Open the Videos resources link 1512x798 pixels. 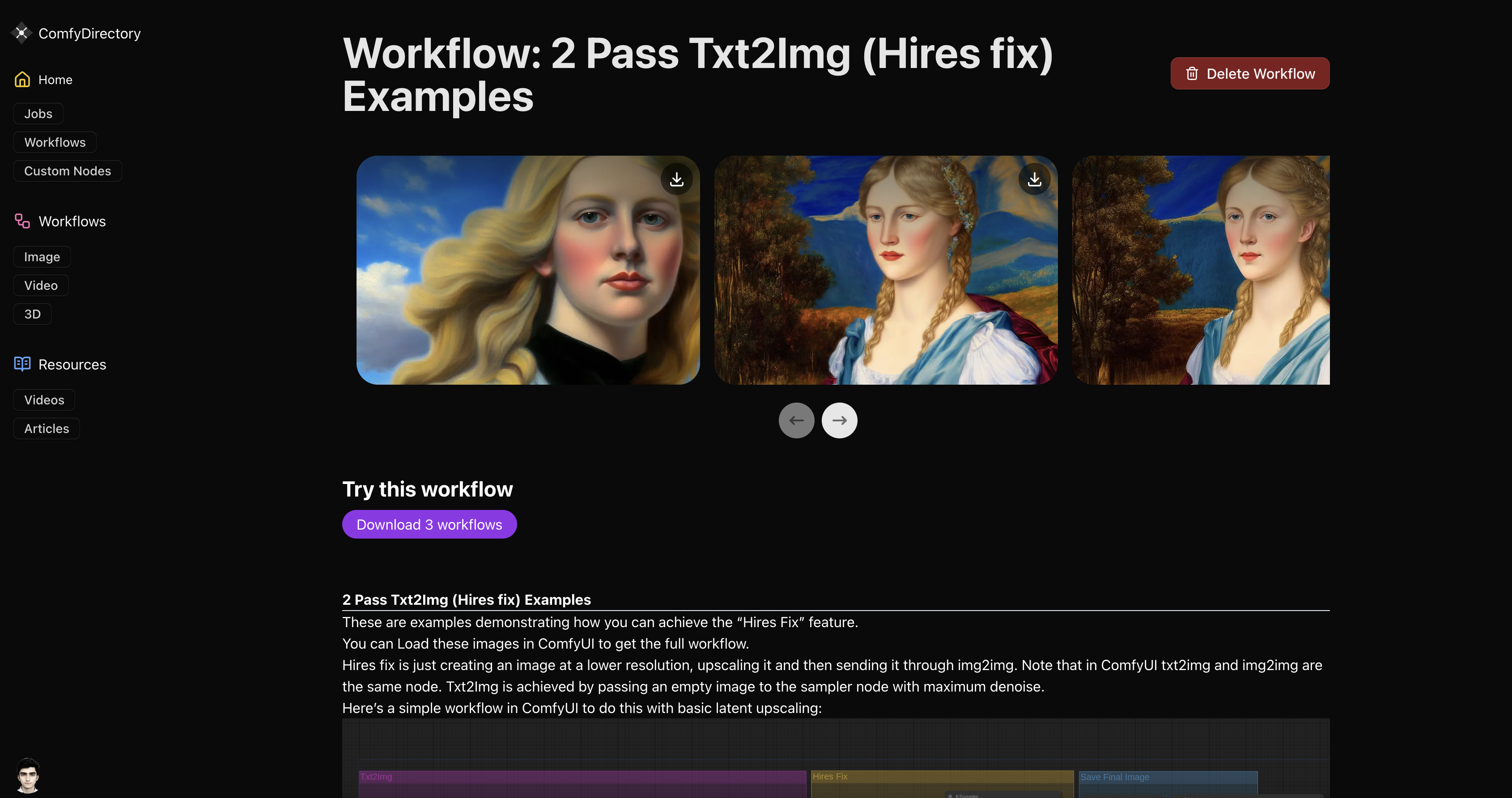[x=44, y=399]
